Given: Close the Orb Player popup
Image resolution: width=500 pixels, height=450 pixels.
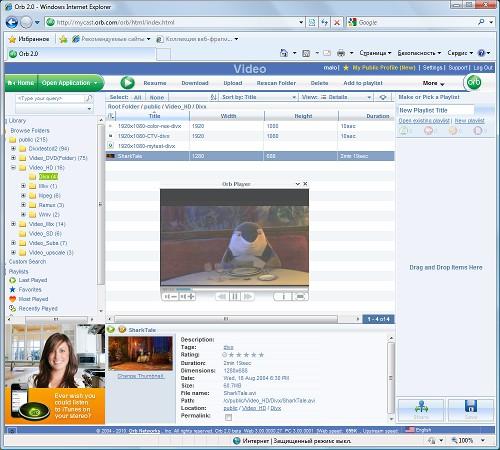Looking at the screenshot, I should pyautogui.click(x=305, y=184).
